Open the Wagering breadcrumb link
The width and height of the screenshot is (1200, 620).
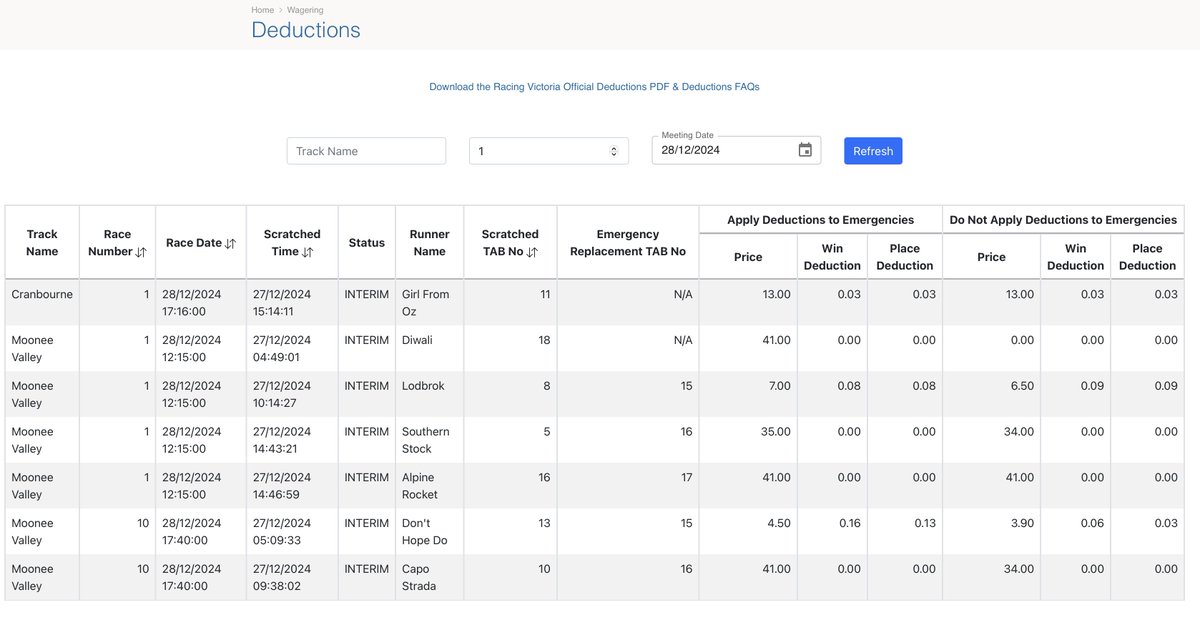tap(306, 10)
